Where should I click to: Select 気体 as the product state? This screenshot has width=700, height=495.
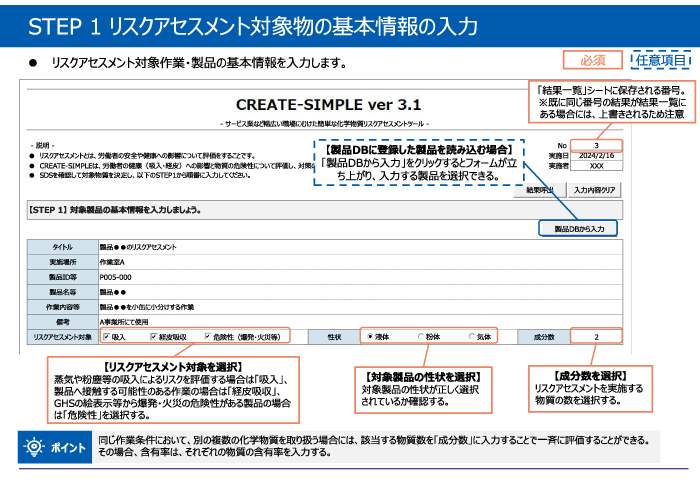click(470, 338)
